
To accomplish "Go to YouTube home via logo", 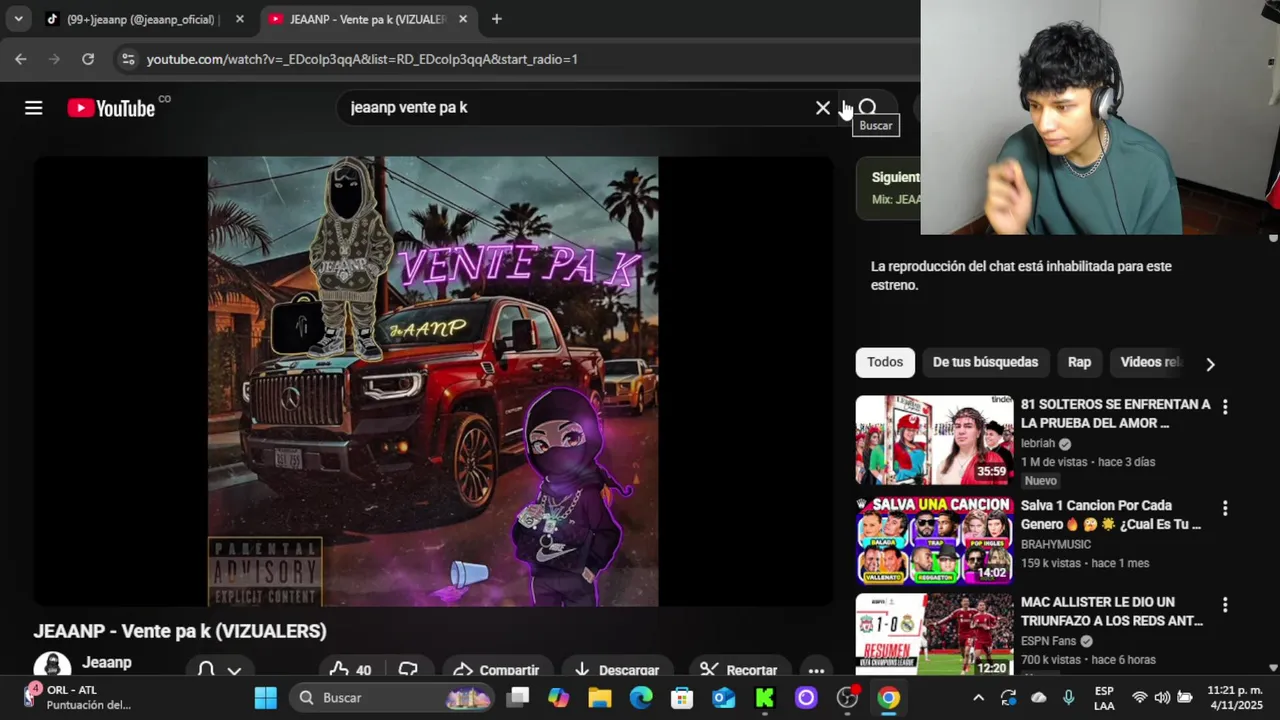I will 111,108.
